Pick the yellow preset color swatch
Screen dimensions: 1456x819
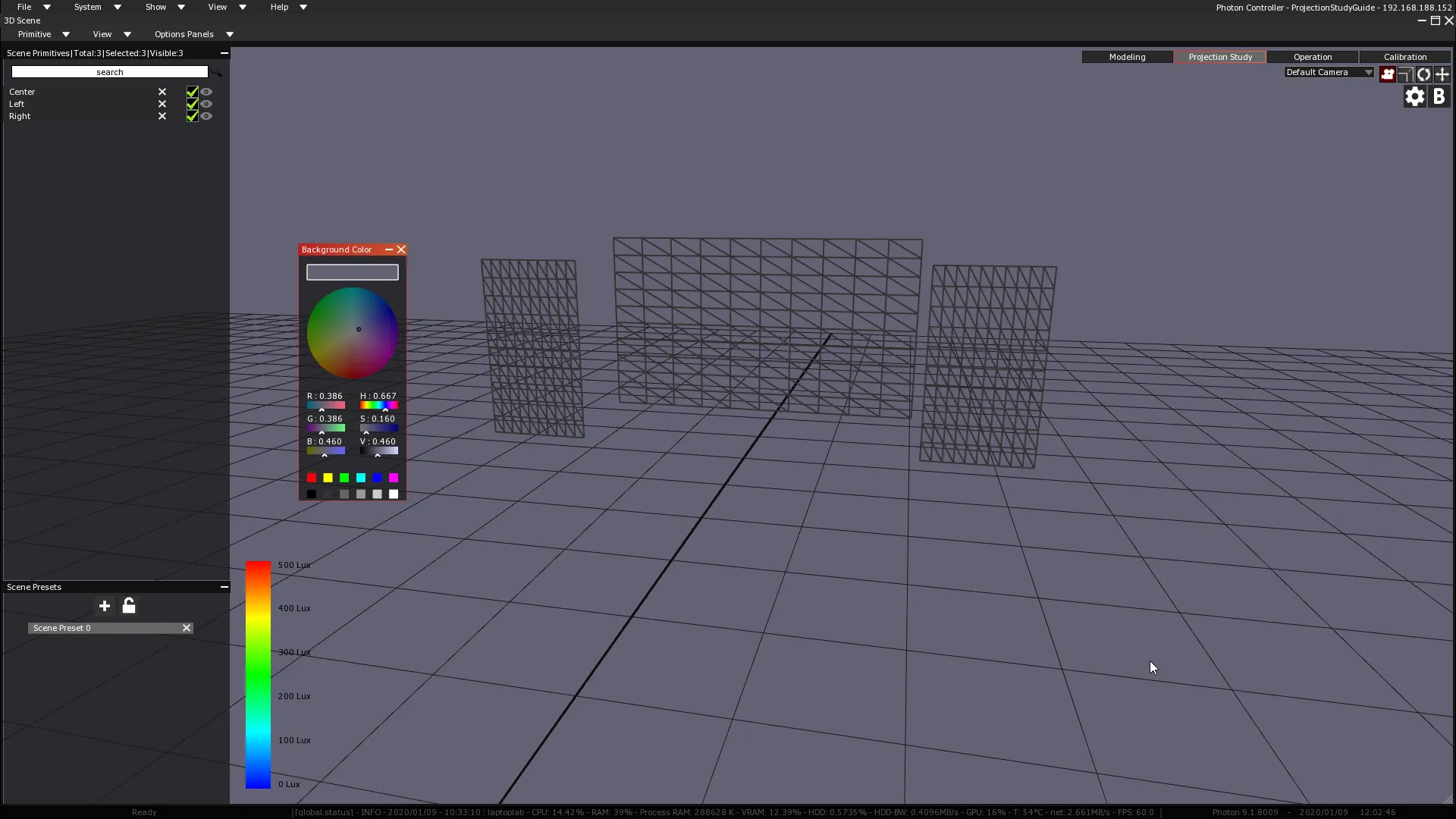[328, 478]
